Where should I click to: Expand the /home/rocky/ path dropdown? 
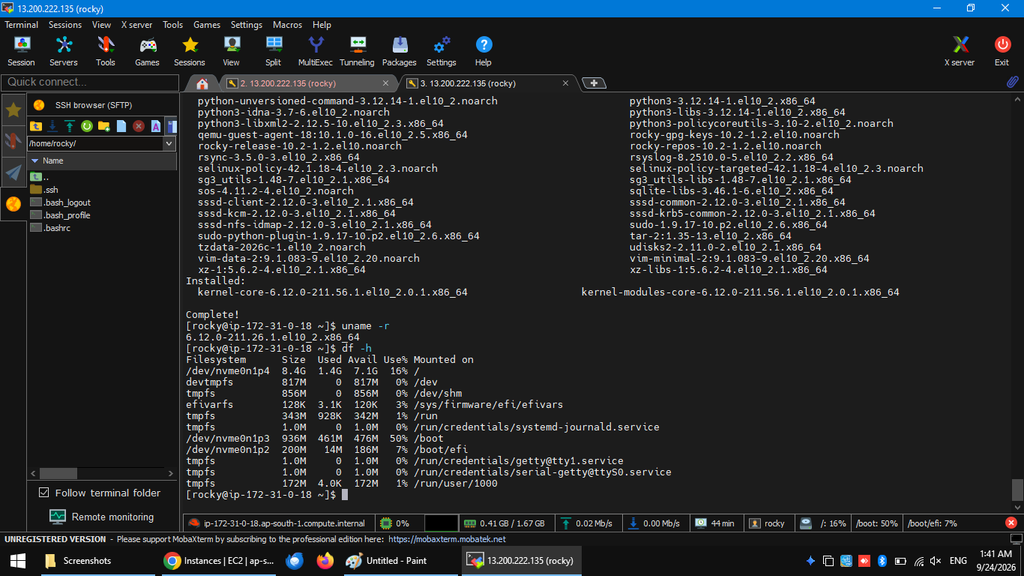tap(169, 144)
